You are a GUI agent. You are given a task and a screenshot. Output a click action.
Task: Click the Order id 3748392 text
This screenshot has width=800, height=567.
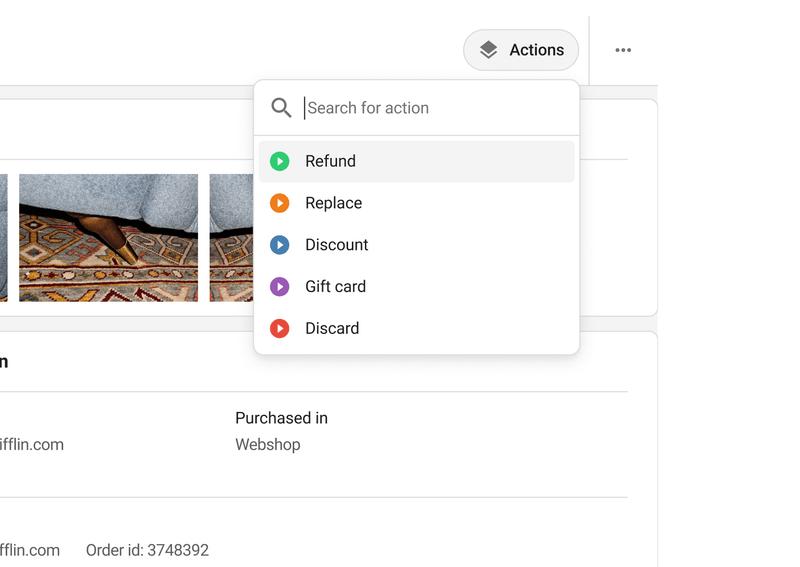(147, 550)
